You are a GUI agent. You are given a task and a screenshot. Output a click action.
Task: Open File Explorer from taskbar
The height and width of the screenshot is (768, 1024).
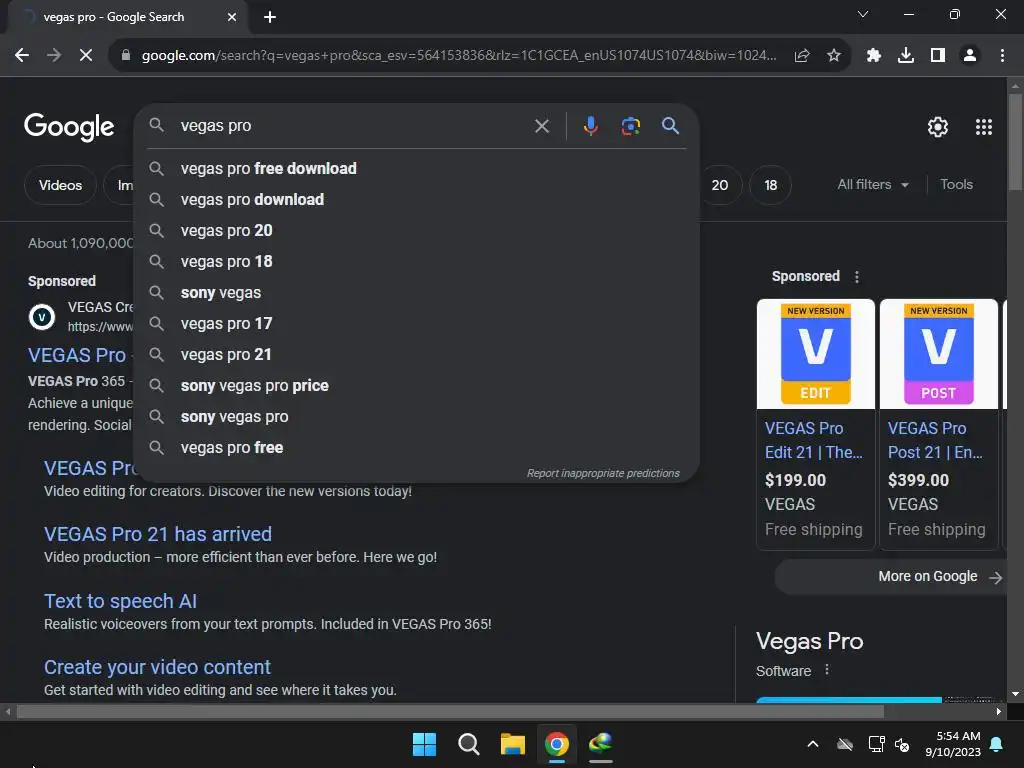[x=513, y=744]
